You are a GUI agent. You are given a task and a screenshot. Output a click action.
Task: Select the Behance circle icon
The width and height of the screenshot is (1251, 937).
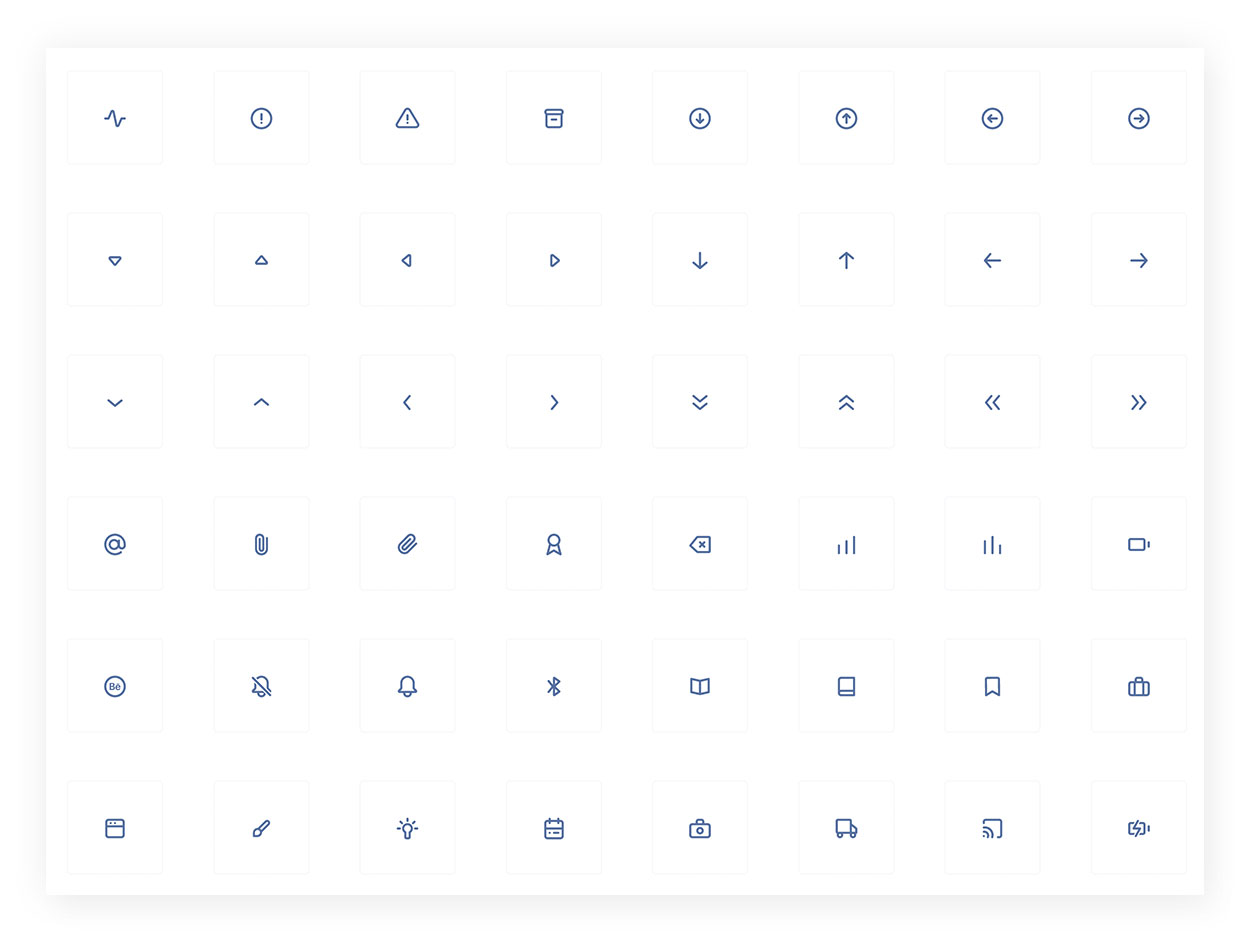click(115, 686)
